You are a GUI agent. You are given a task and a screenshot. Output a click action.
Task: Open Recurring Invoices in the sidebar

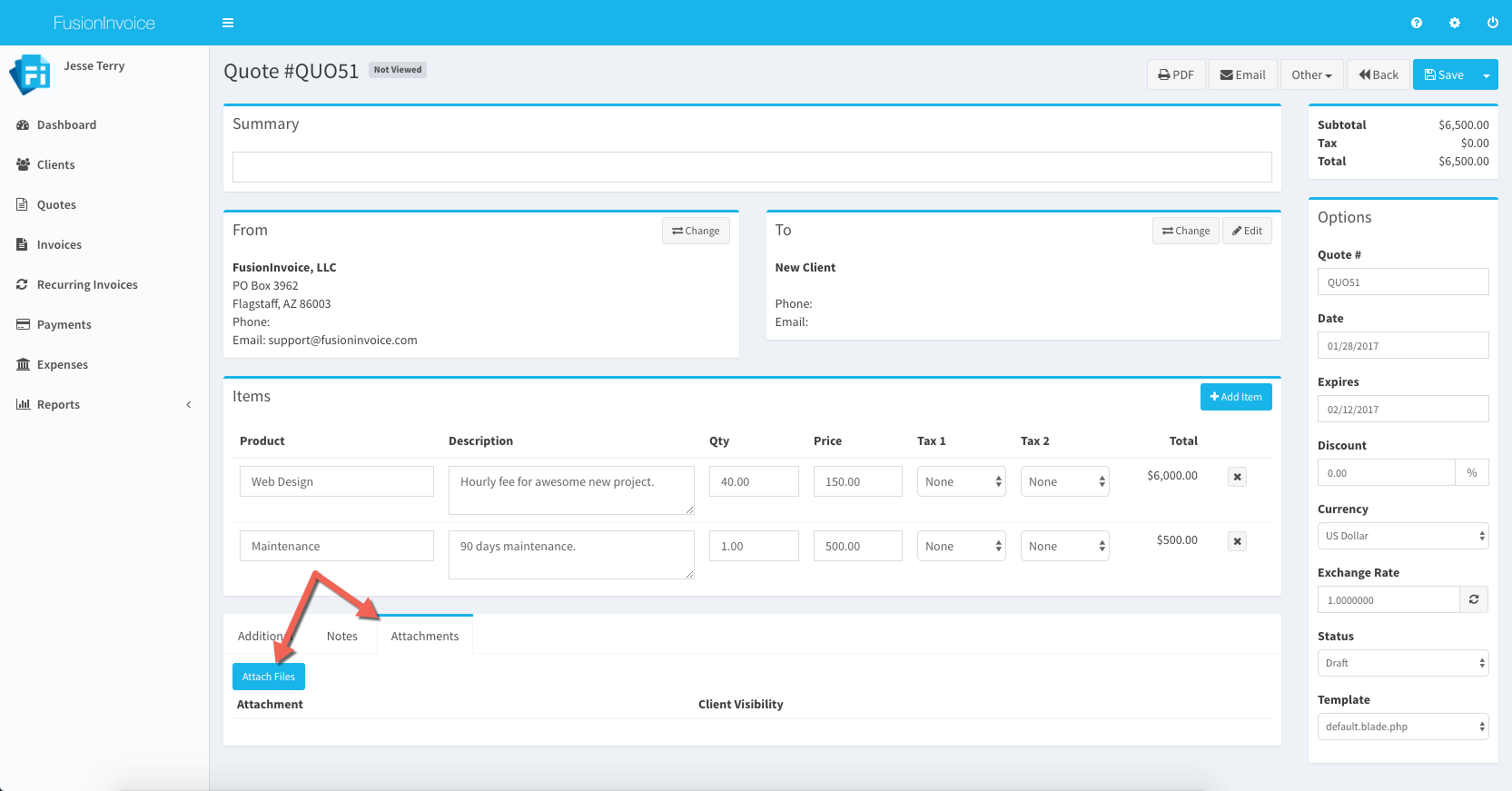[87, 285]
